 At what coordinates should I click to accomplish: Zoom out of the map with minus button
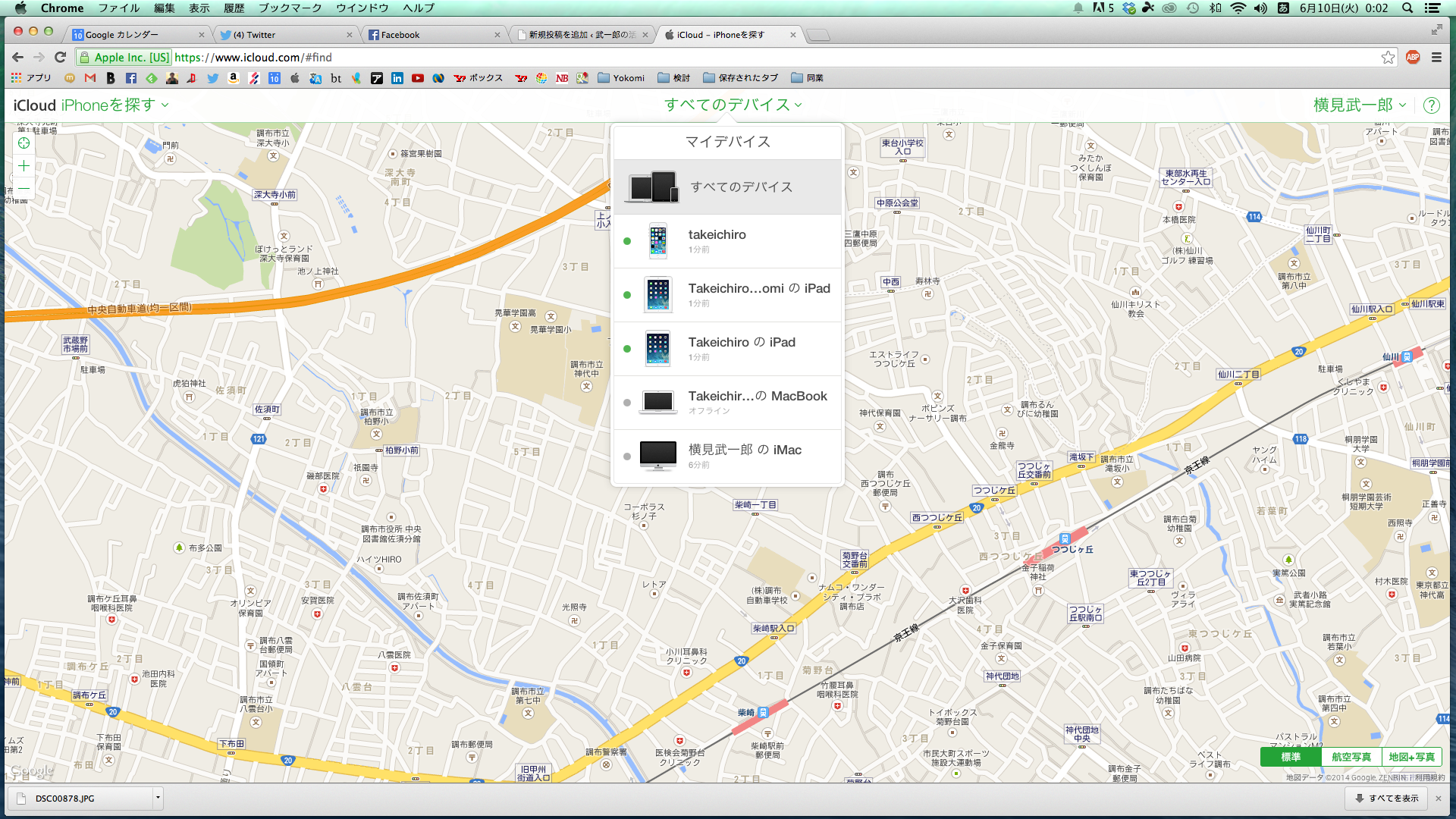click(24, 188)
